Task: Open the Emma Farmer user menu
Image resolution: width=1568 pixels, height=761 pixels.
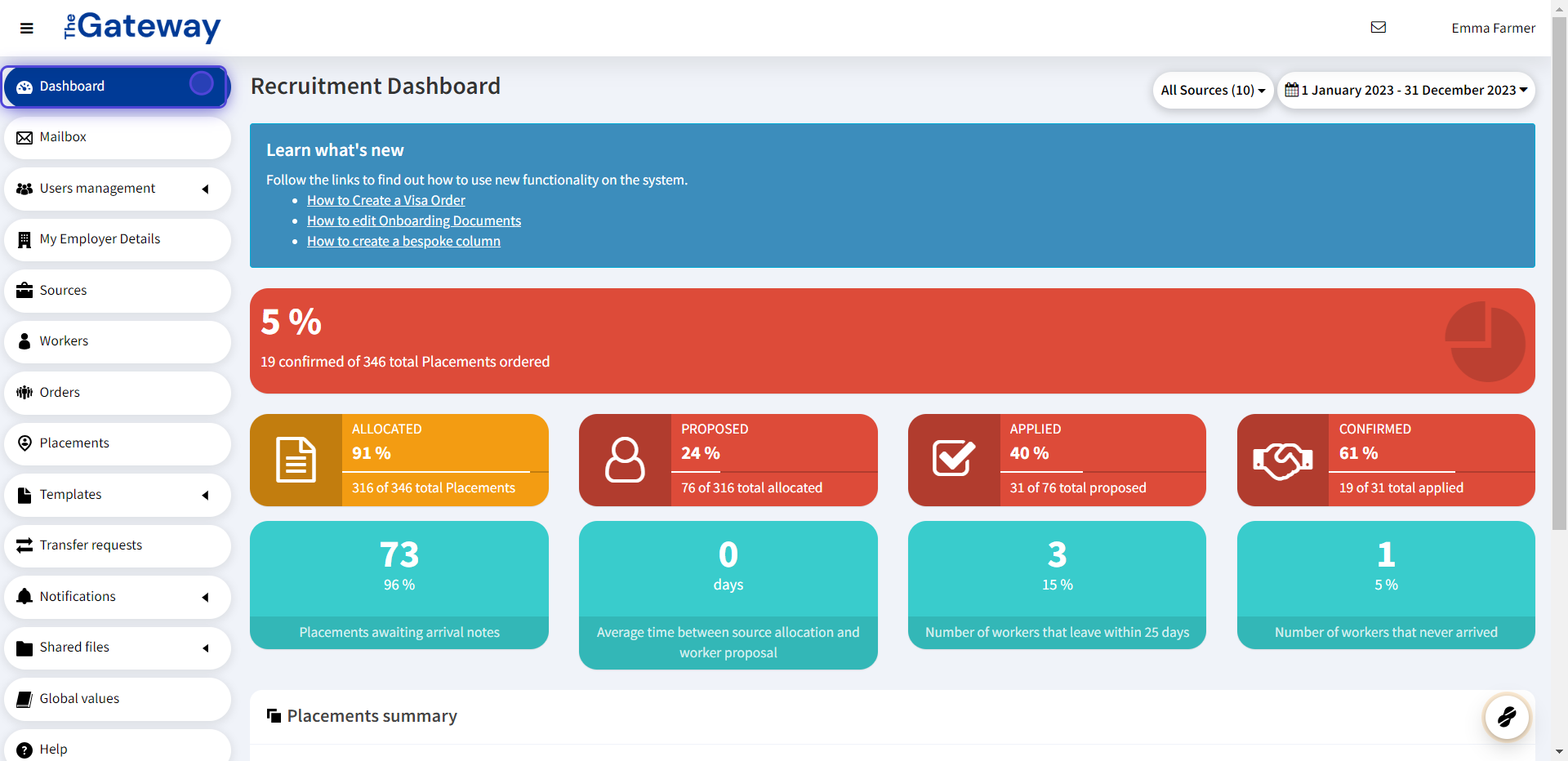Action: tap(1493, 28)
